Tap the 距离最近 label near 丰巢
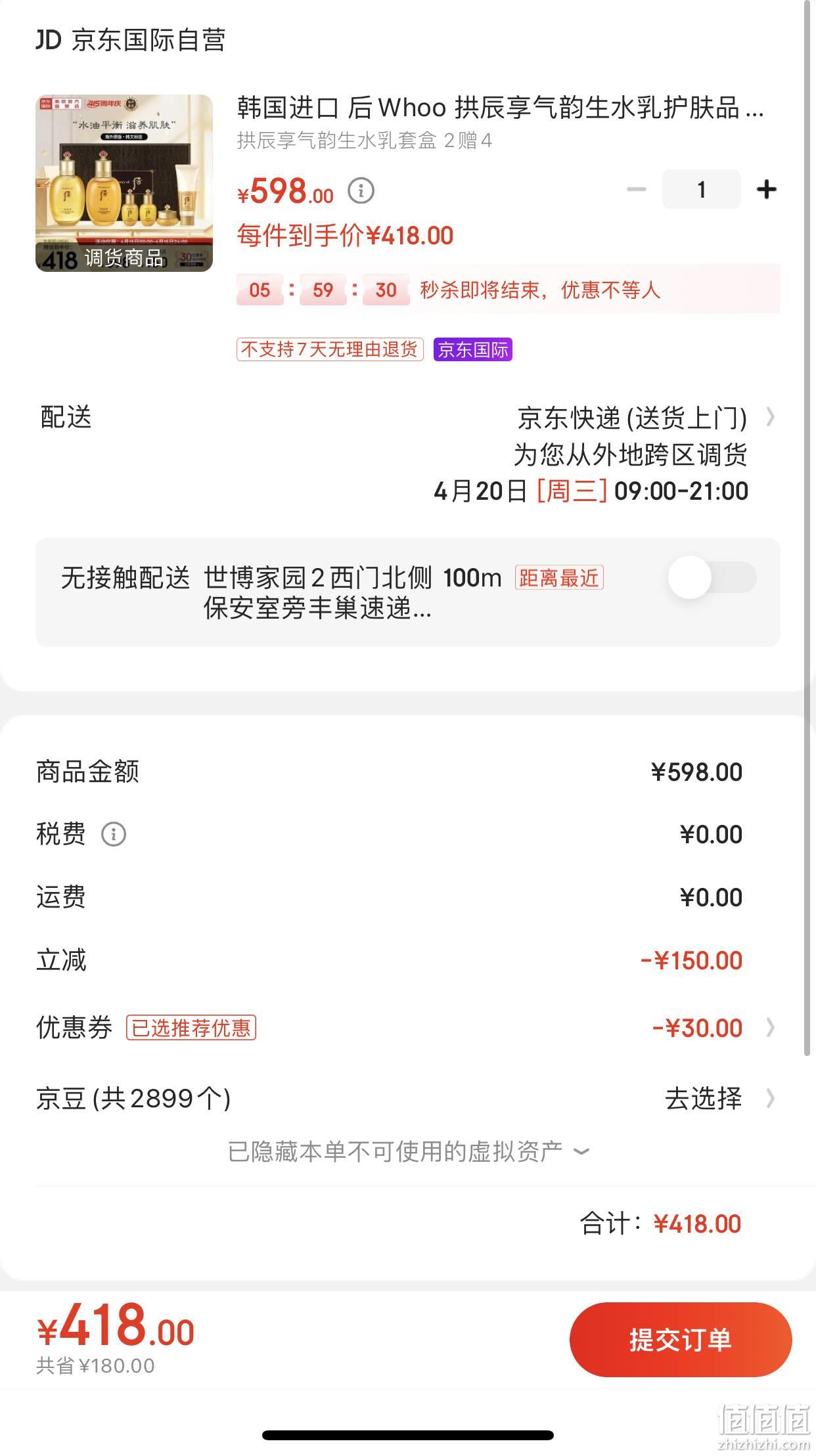 pyautogui.click(x=559, y=577)
